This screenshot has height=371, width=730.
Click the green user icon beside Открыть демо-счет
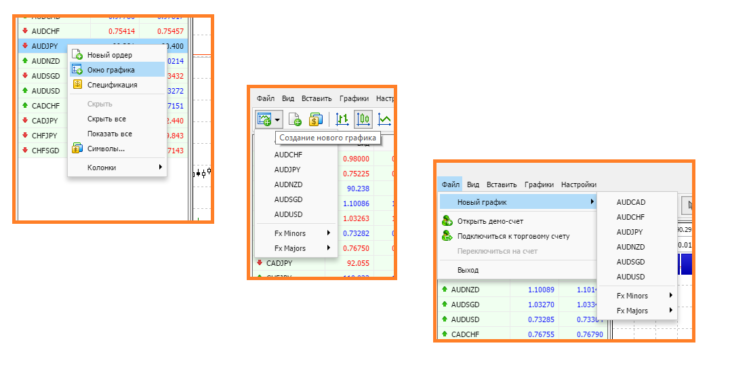coord(447,221)
